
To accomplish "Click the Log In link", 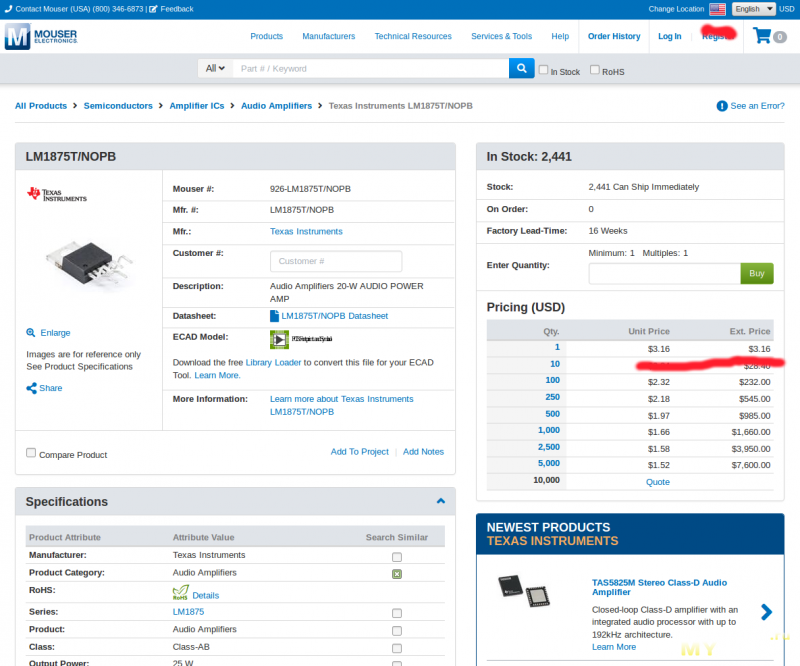I will [669, 36].
